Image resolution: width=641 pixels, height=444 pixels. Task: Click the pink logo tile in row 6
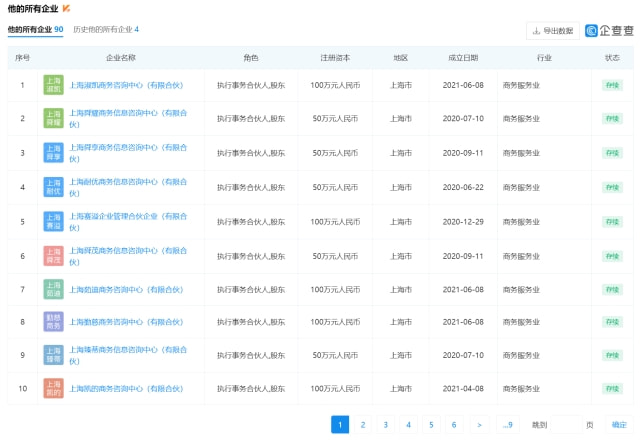pyautogui.click(x=54, y=256)
